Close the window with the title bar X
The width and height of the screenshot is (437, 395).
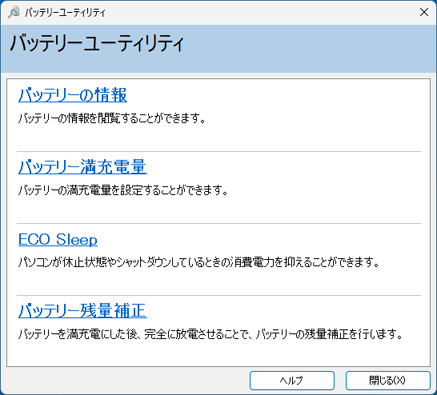424,12
